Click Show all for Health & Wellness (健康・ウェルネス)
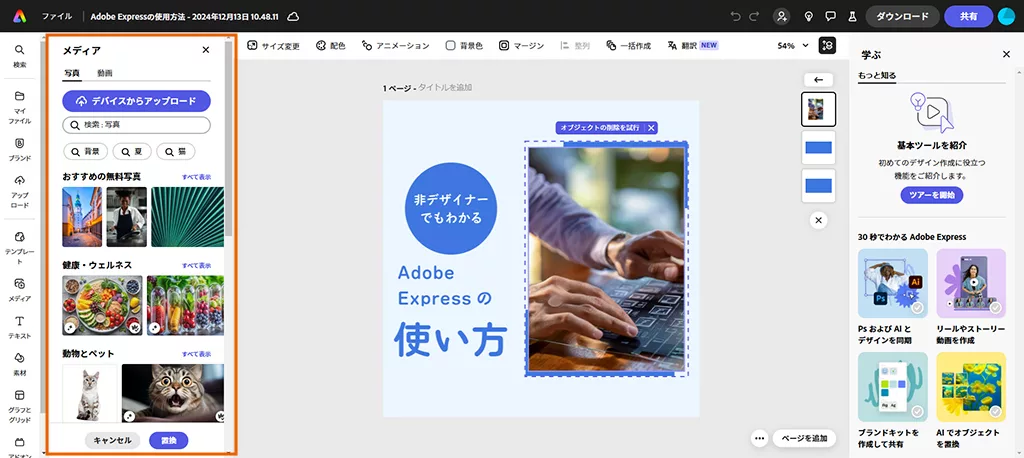 click(196, 265)
